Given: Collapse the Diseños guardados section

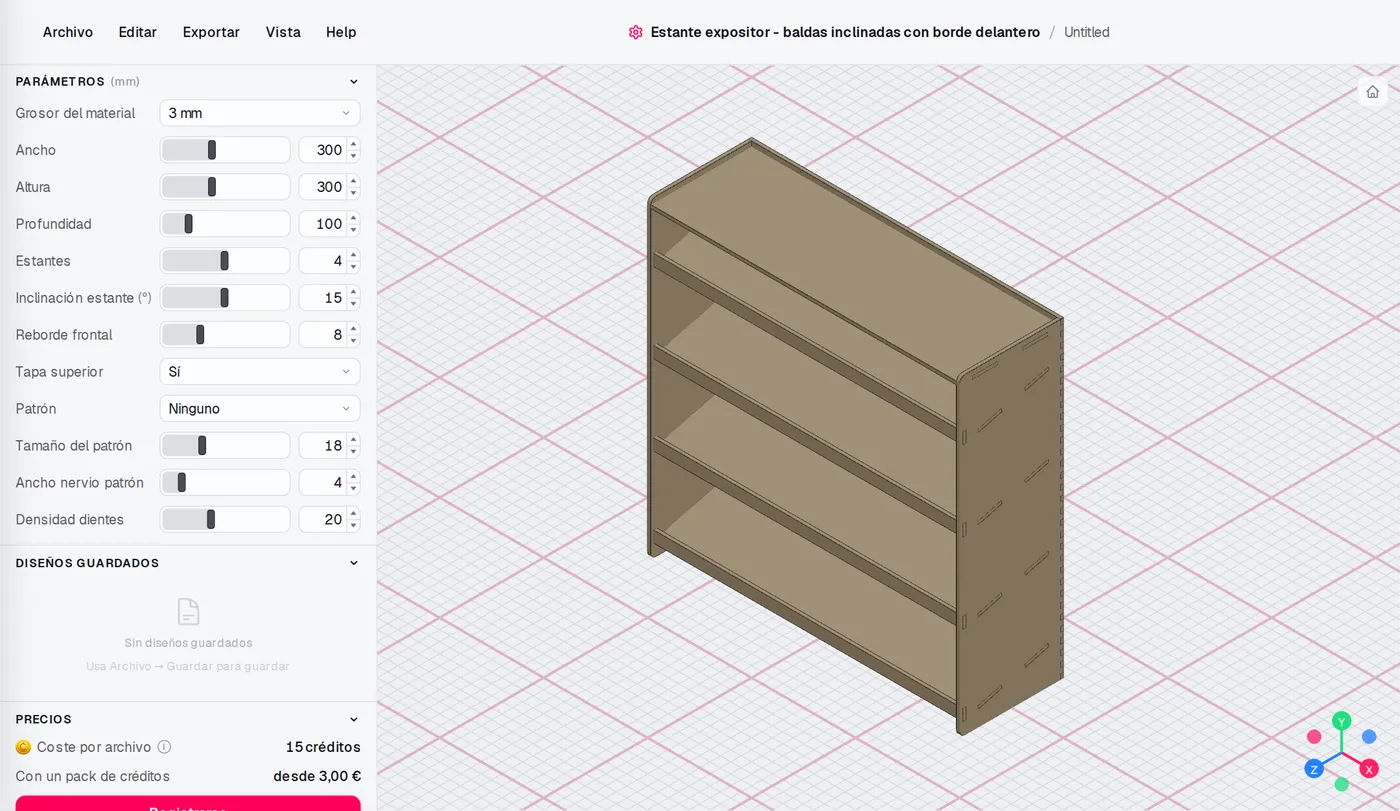Looking at the screenshot, I should (353, 563).
